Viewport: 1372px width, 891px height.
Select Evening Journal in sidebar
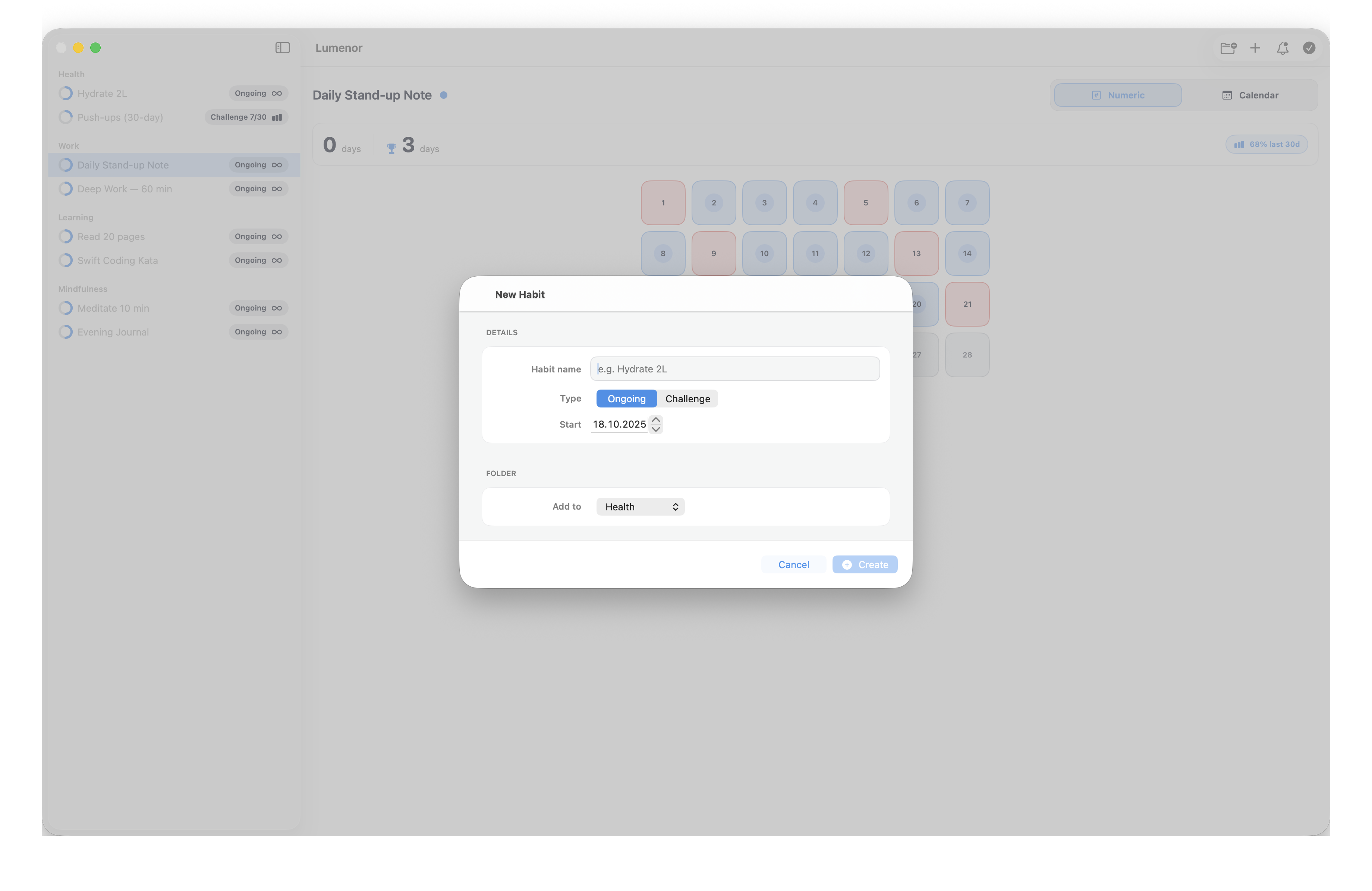[113, 332]
